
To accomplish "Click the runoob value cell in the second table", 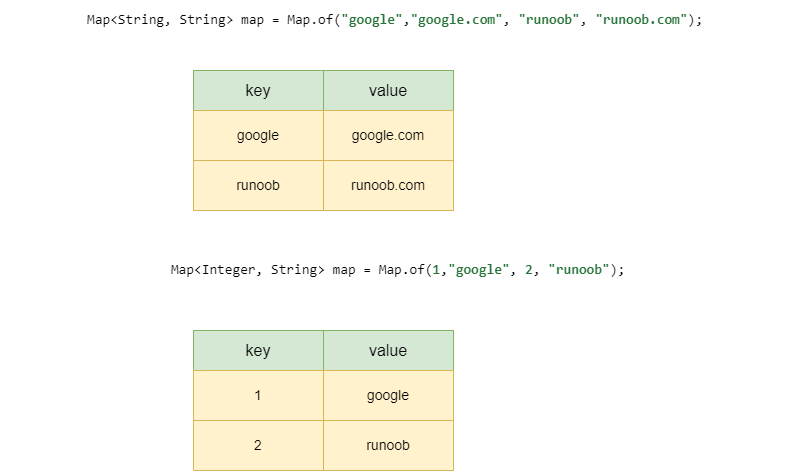I will [388, 445].
